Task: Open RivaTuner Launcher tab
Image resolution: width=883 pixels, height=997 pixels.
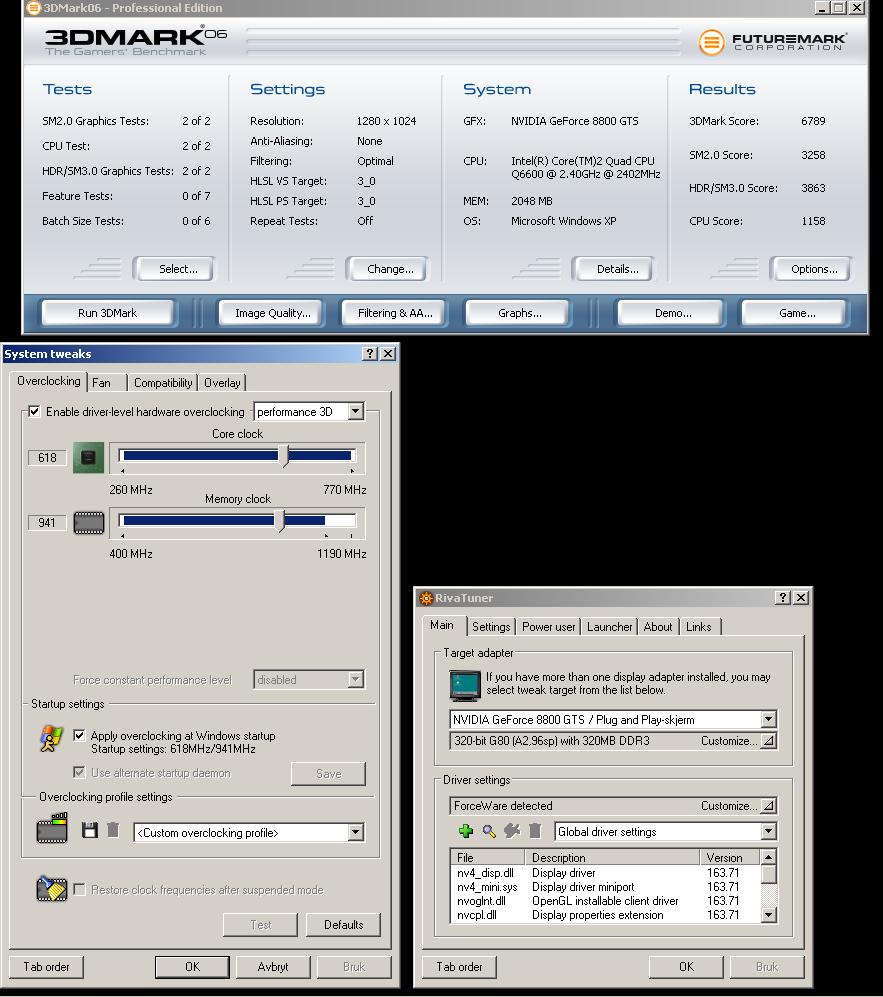Action: point(609,627)
